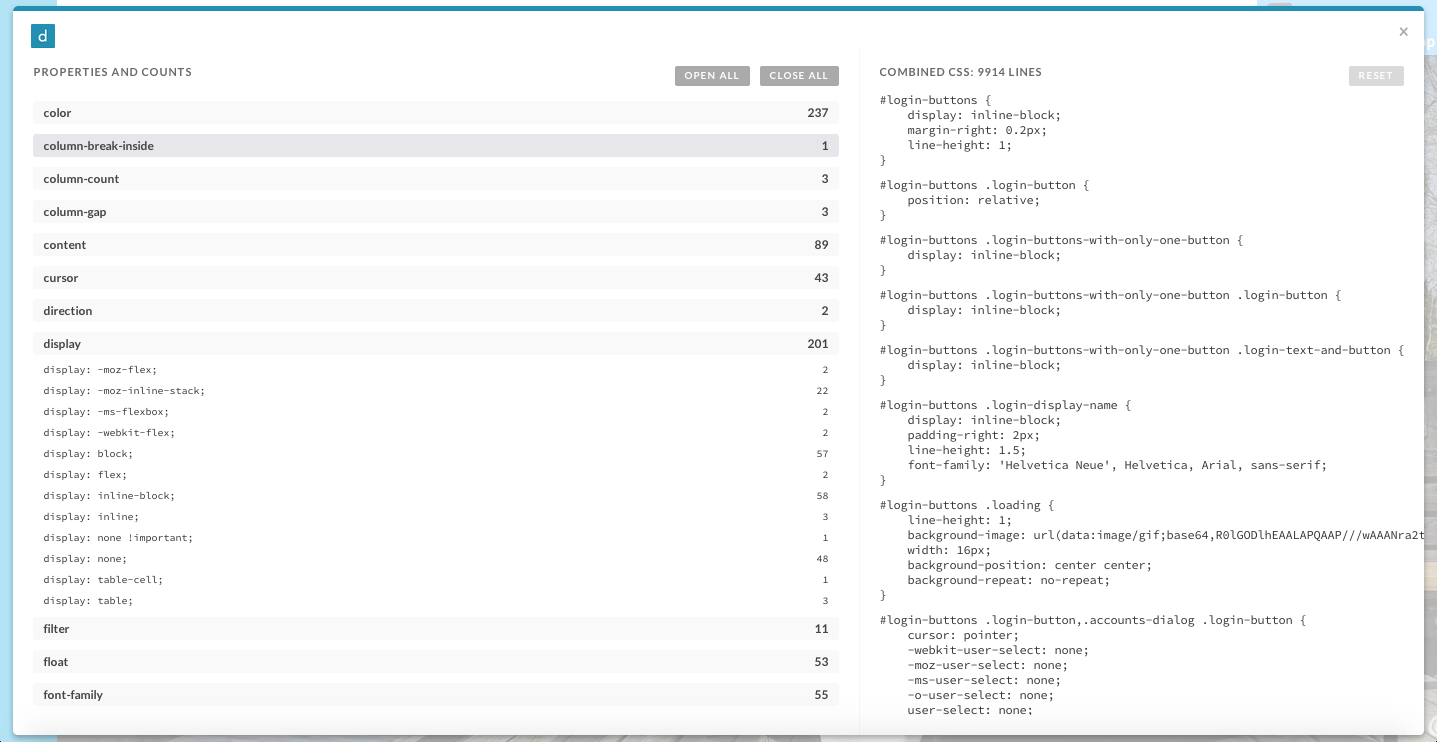Image resolution: width=1437 pixels, height=742 pixels.
Task: Click 'cursor: pointer;' in the CSS
Action: [963, 635]
